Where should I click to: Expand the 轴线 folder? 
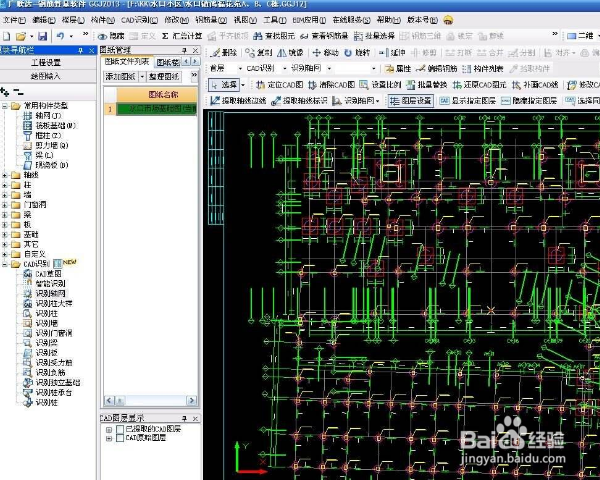5,175
